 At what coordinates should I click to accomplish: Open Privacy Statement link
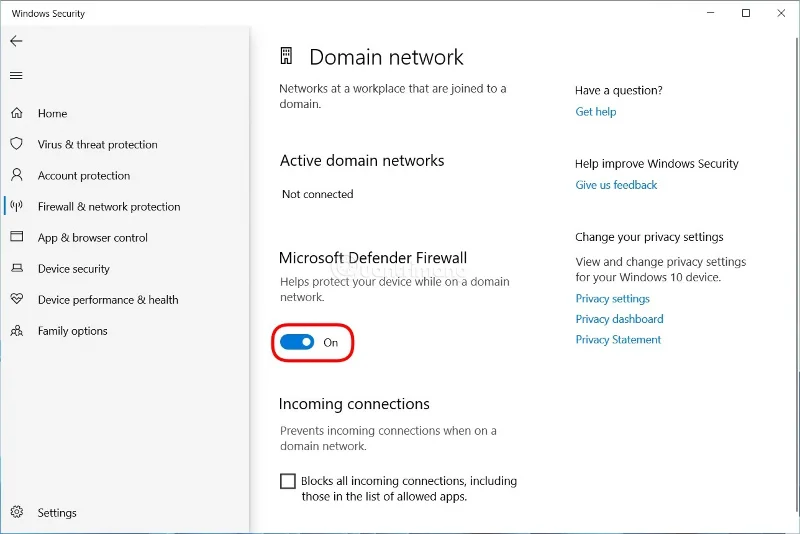click(x=618, y=340)
